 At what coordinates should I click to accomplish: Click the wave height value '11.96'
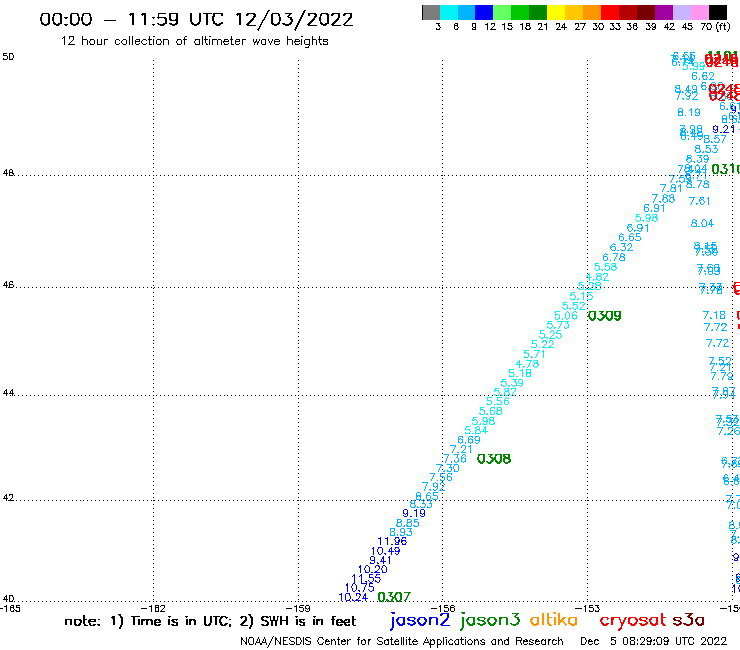392,541
